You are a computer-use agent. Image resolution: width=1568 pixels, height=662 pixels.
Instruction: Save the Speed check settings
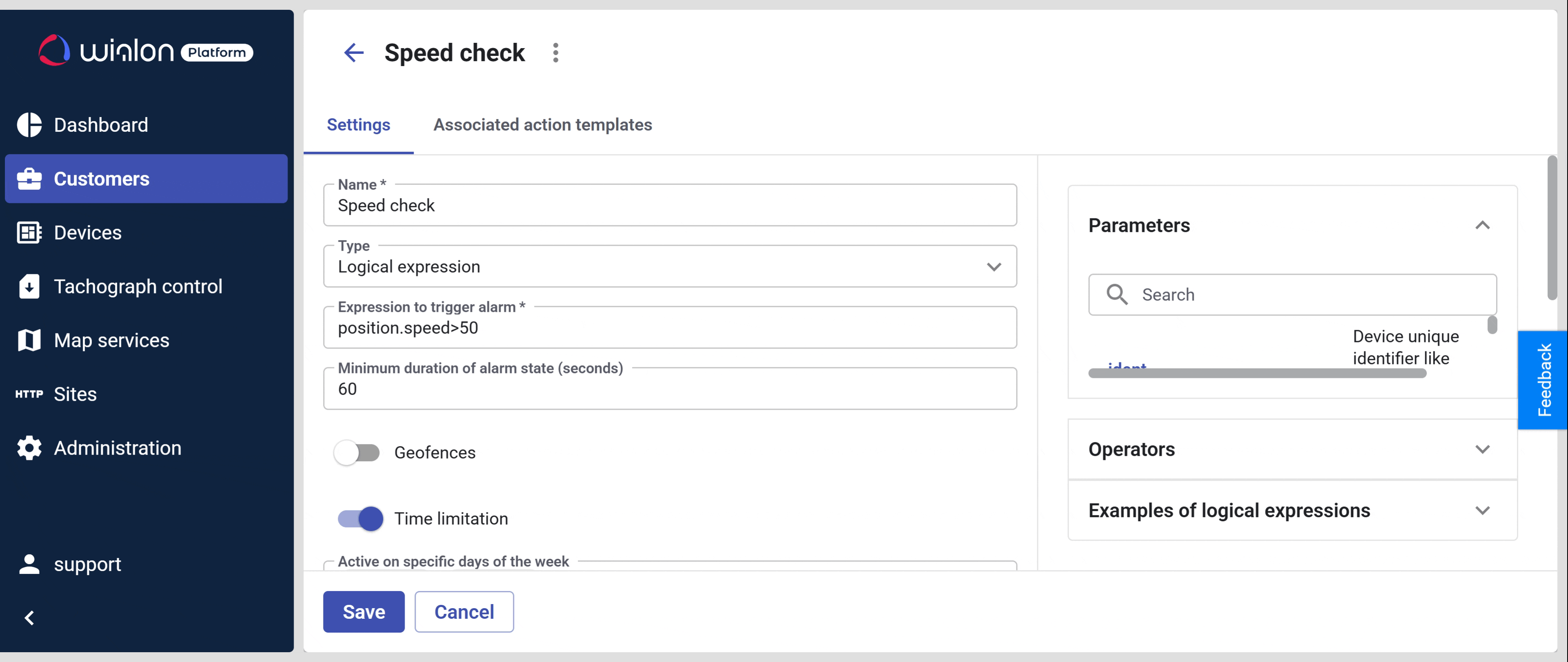coord(363,611)
